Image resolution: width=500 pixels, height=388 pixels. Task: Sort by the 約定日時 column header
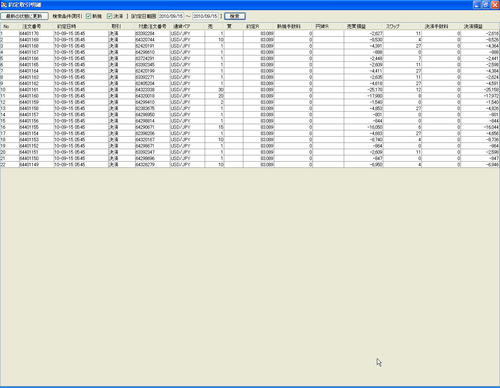pos(81,26)
